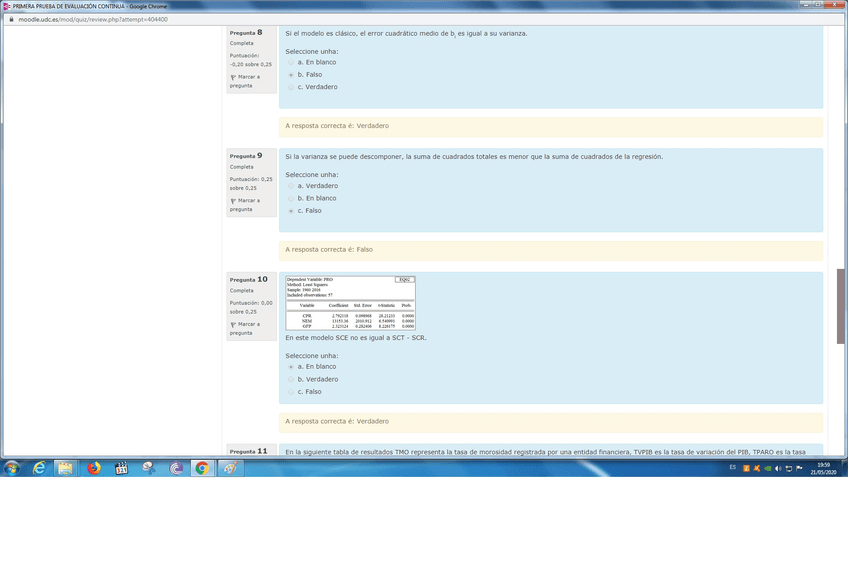Launch Internet Explorer from taskbar
848x566 pixels.
39,468
